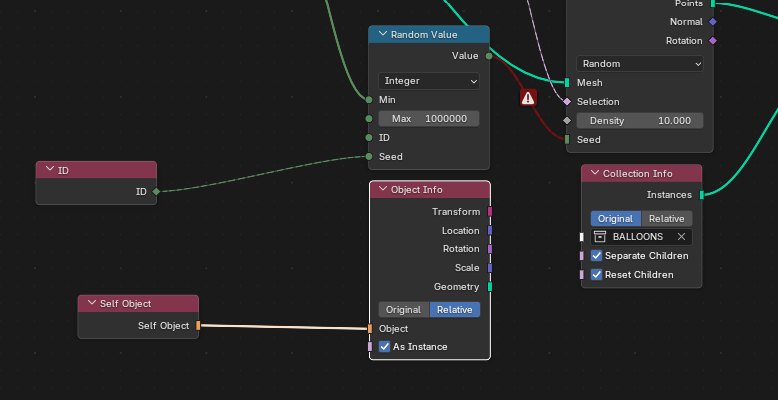Click the ID input socket of Random Value
Screen dimensions: 778x400
pos(369,137)
